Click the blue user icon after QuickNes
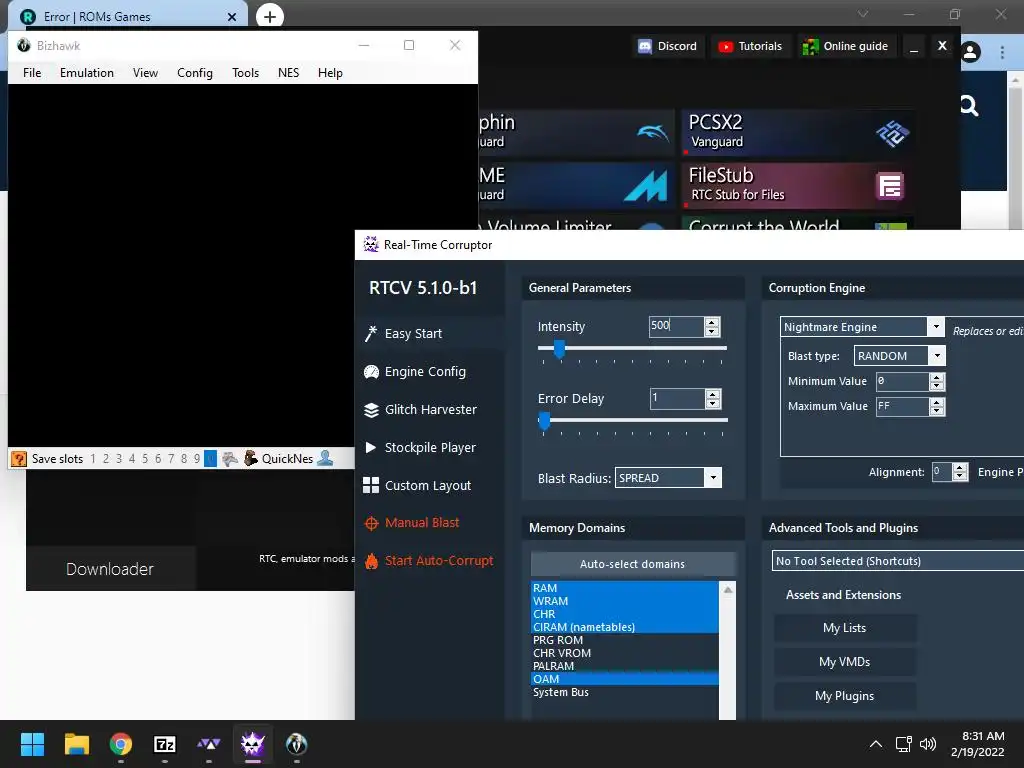Screen dimensions: 1024x768 [325, 458]
